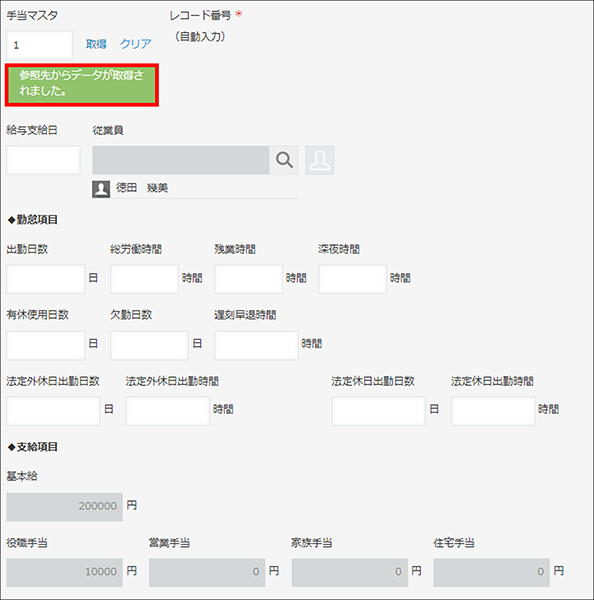Viewport: 594px width, 600px height.
Task: Click into the 残業時間 field
Action: [248, 279]
